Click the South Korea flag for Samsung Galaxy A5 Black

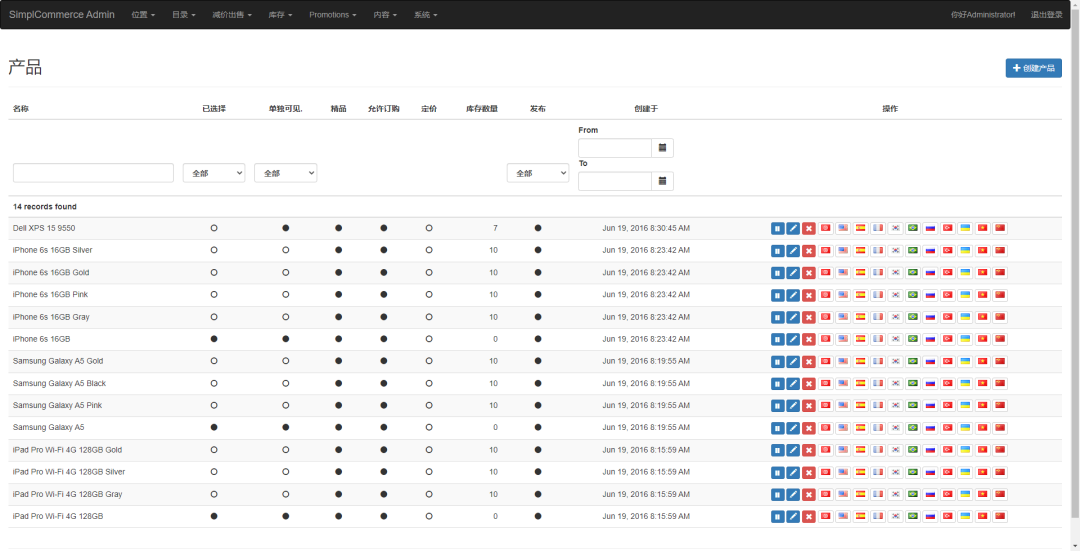pos(895,383)
